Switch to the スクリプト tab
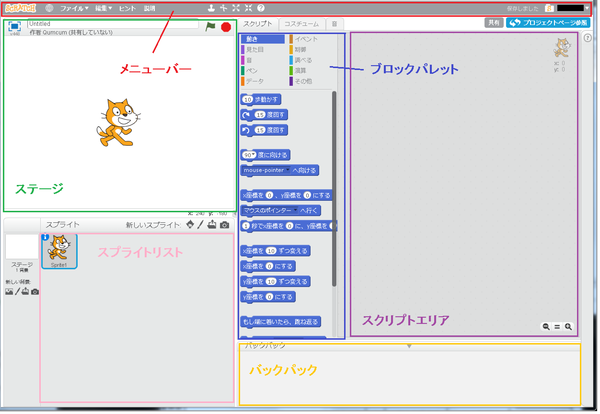The height and width of the screenshot is (414, 600). tap(258, 24)
